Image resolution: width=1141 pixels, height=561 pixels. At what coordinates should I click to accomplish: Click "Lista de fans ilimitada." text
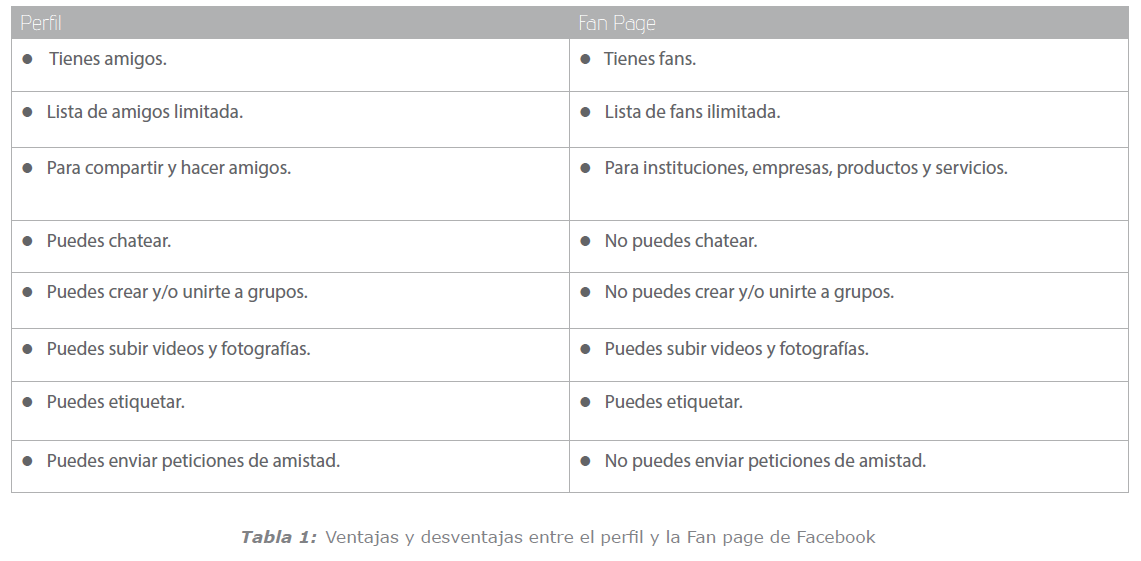(x=692, y=112)
